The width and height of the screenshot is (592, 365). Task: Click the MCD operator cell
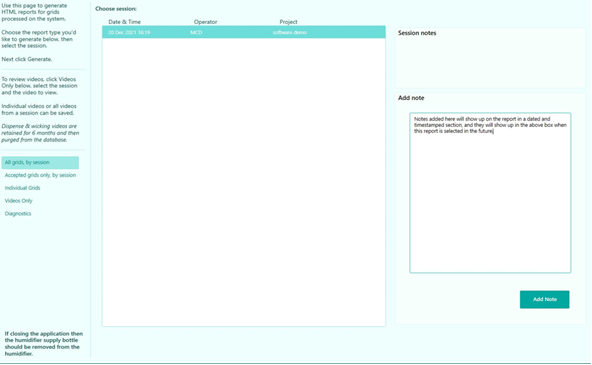(196, 32)
